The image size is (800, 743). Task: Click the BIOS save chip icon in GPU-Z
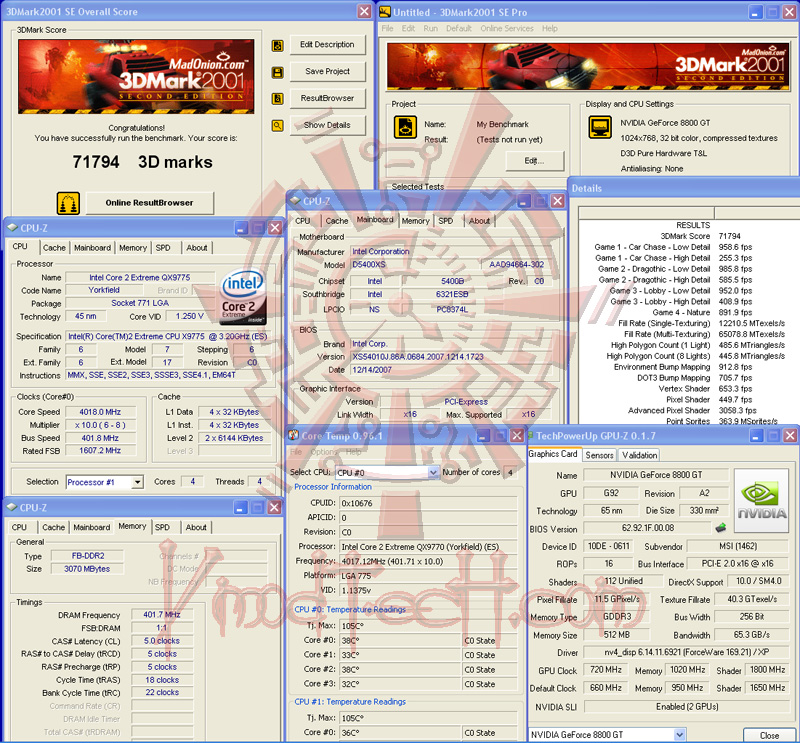point(721,528)
